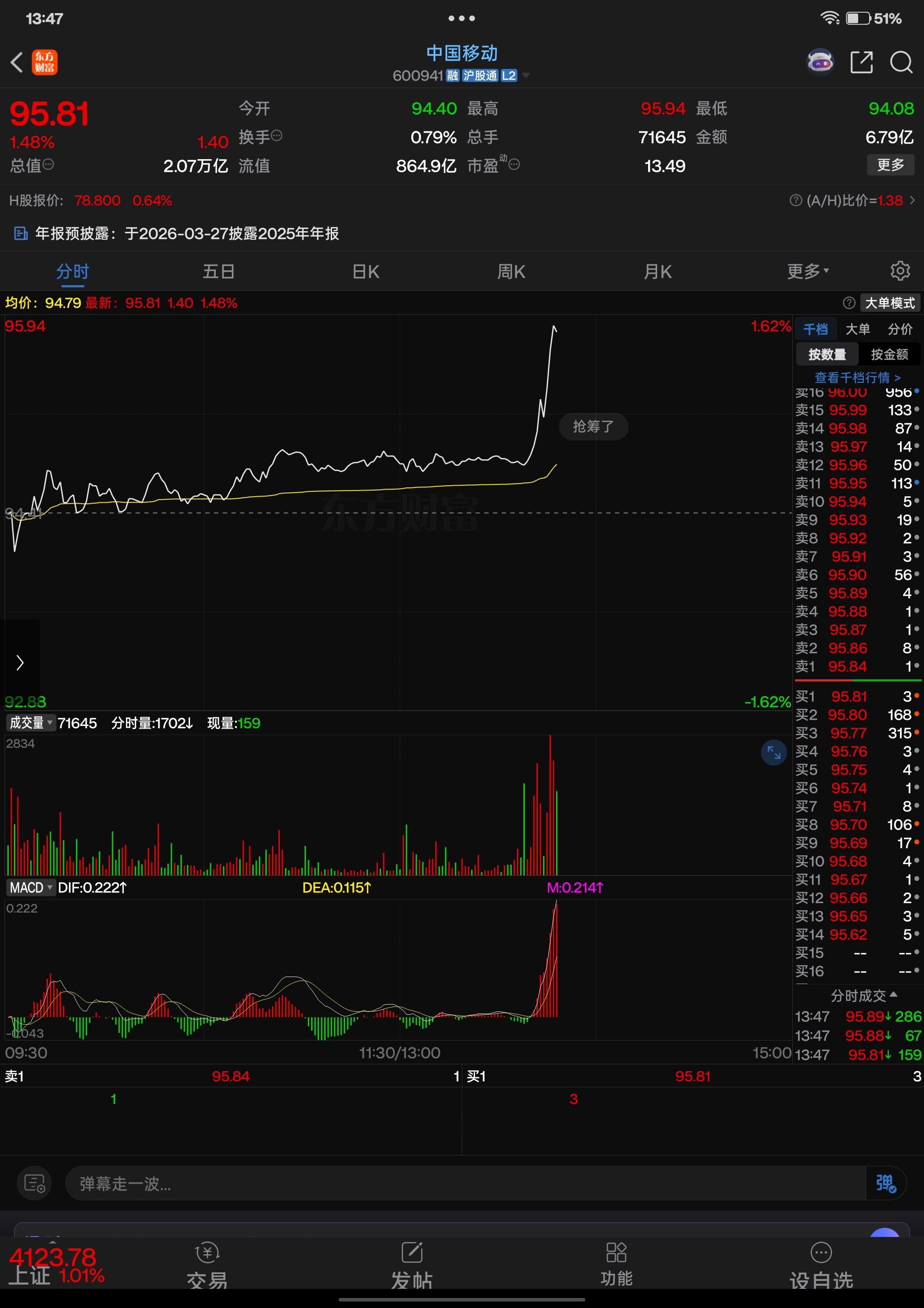Open chart settings gear icon
This screenshot has width=924, height=1308.
tap(900, 271)
